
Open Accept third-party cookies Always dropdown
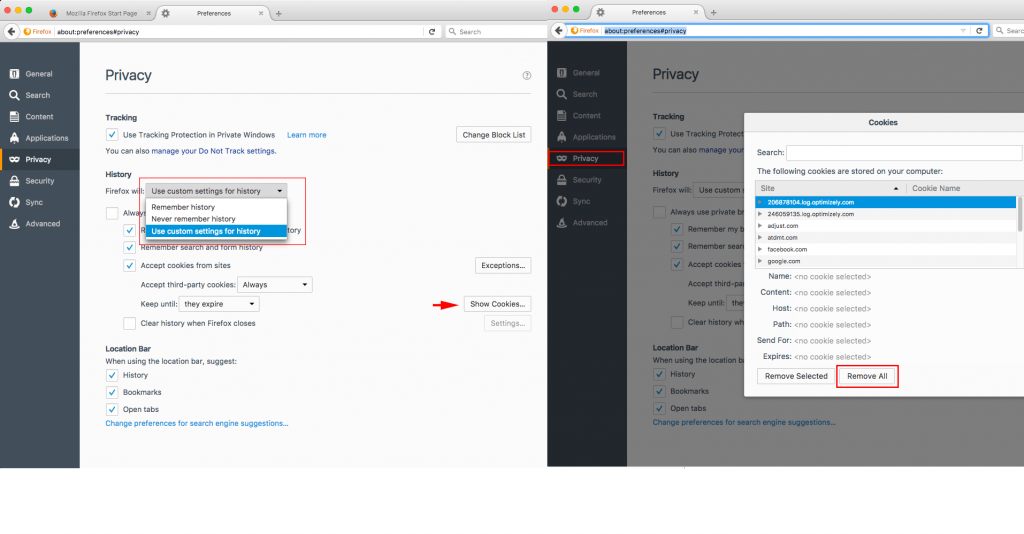[274, 285]
